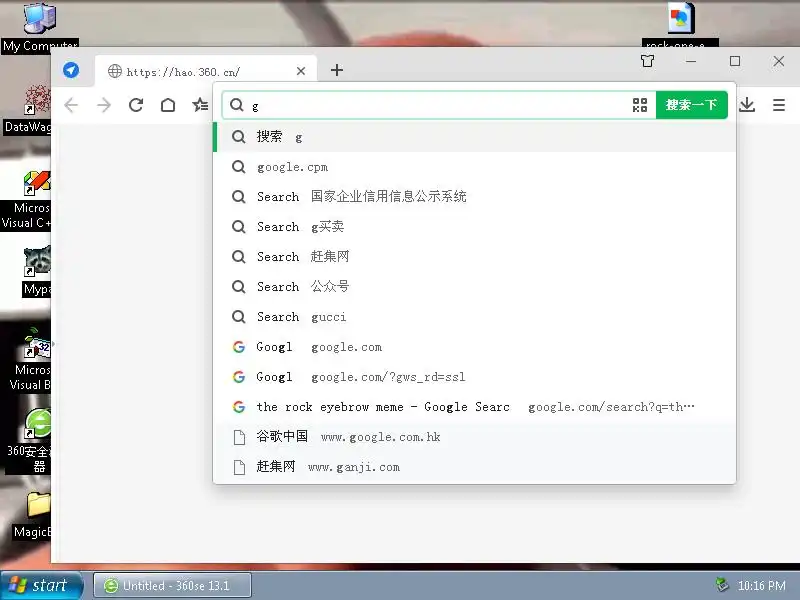
Task: Click the 10:16 PM taskbar clock
Action: click(762, 586)
